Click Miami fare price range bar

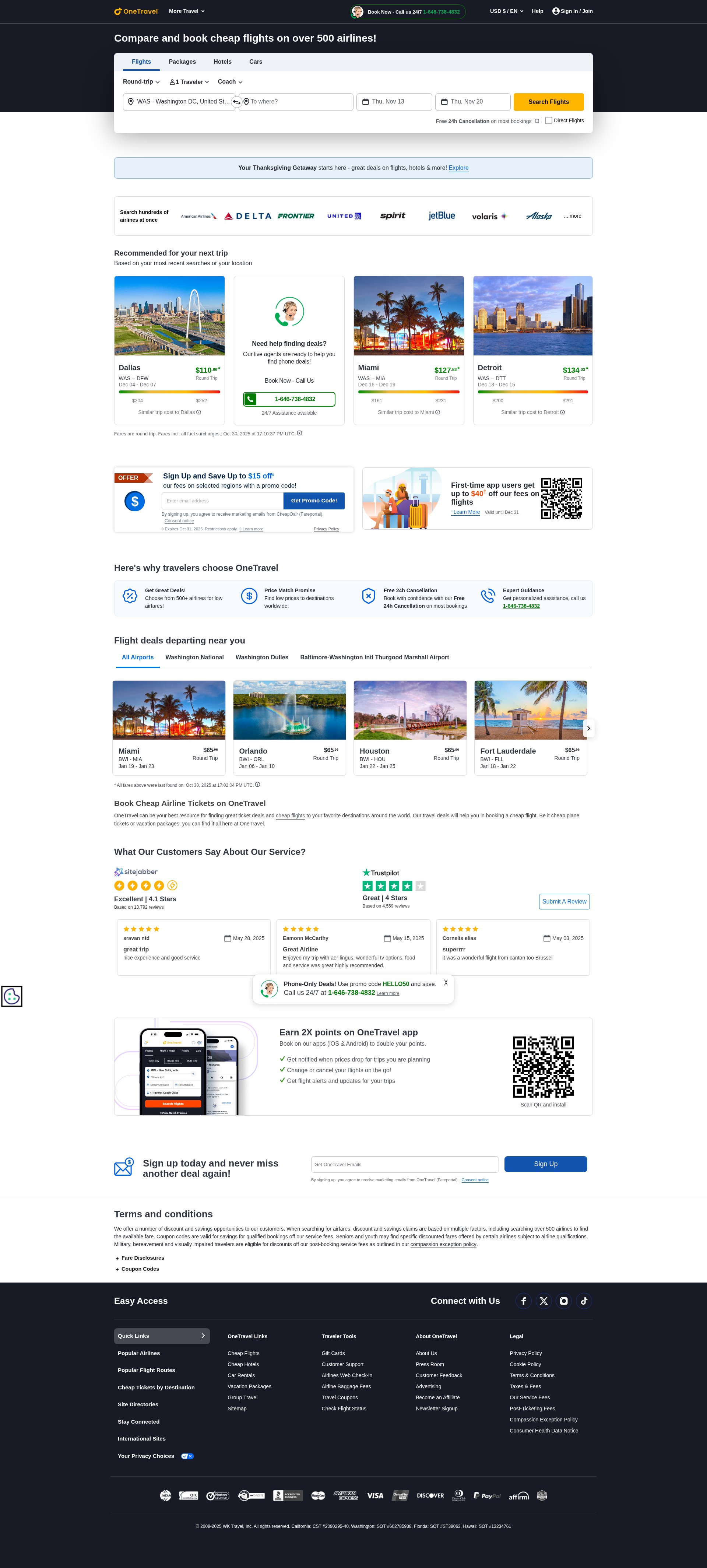(409, 392)
